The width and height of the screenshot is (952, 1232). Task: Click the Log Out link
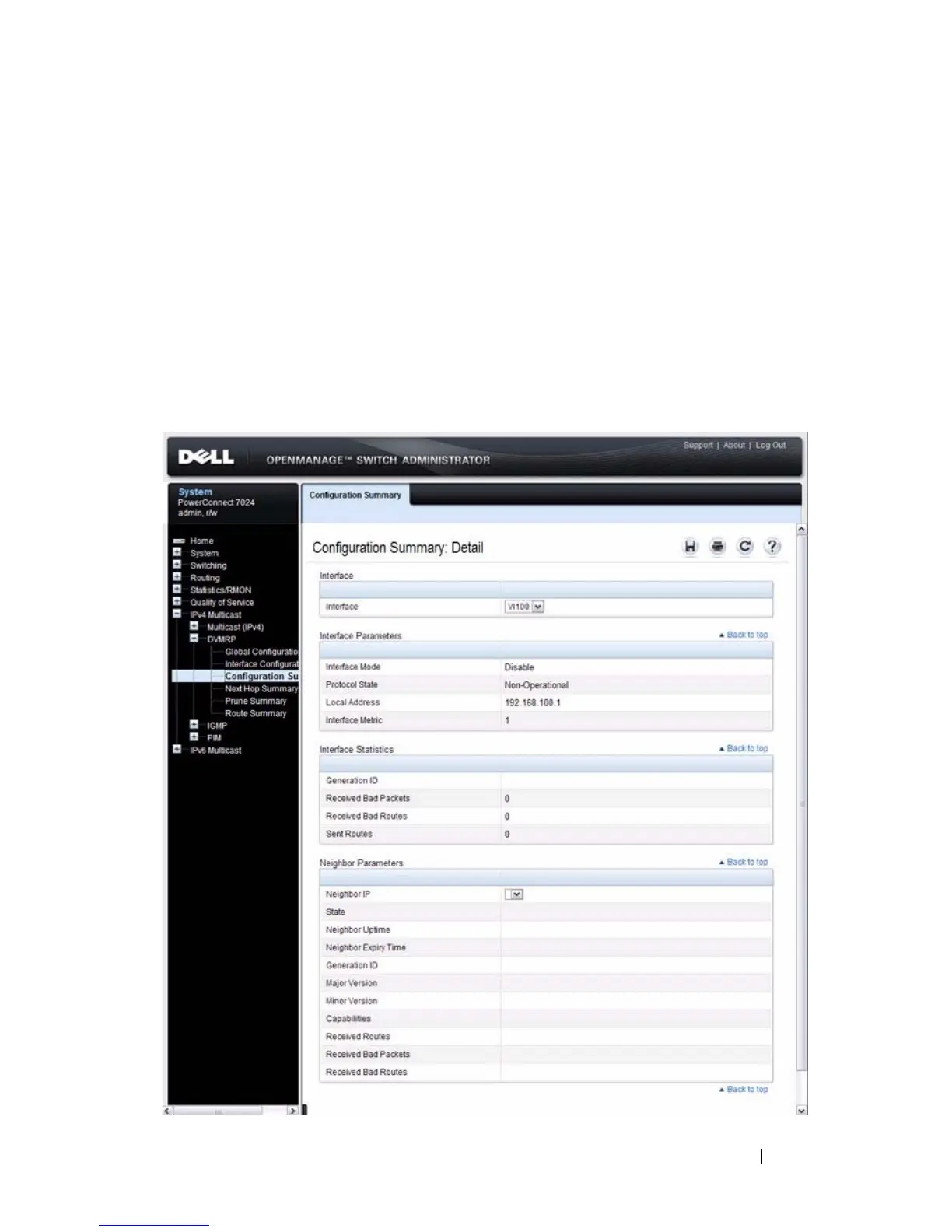click(771, 446)
